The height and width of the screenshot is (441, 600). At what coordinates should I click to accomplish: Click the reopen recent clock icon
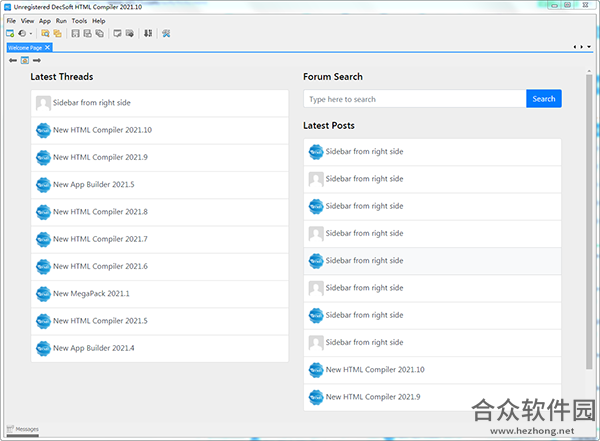[23, 34]
